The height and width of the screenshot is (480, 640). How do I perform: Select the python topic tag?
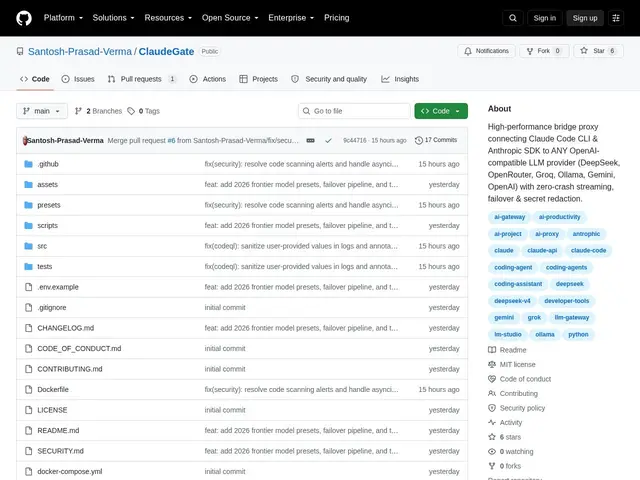point(578,335)
